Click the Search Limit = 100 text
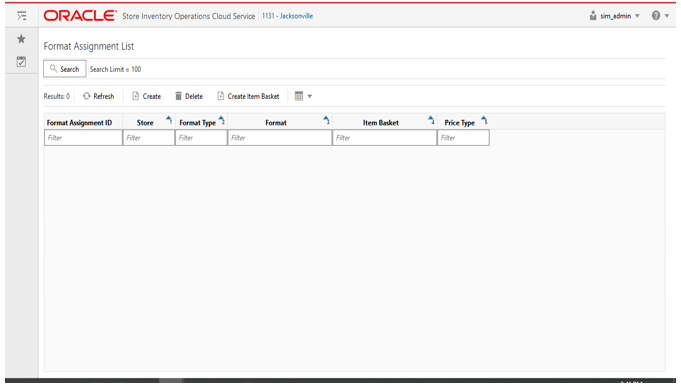Image resolution: width=681 pixels, height=385 pixels. (x=116, y=69)
